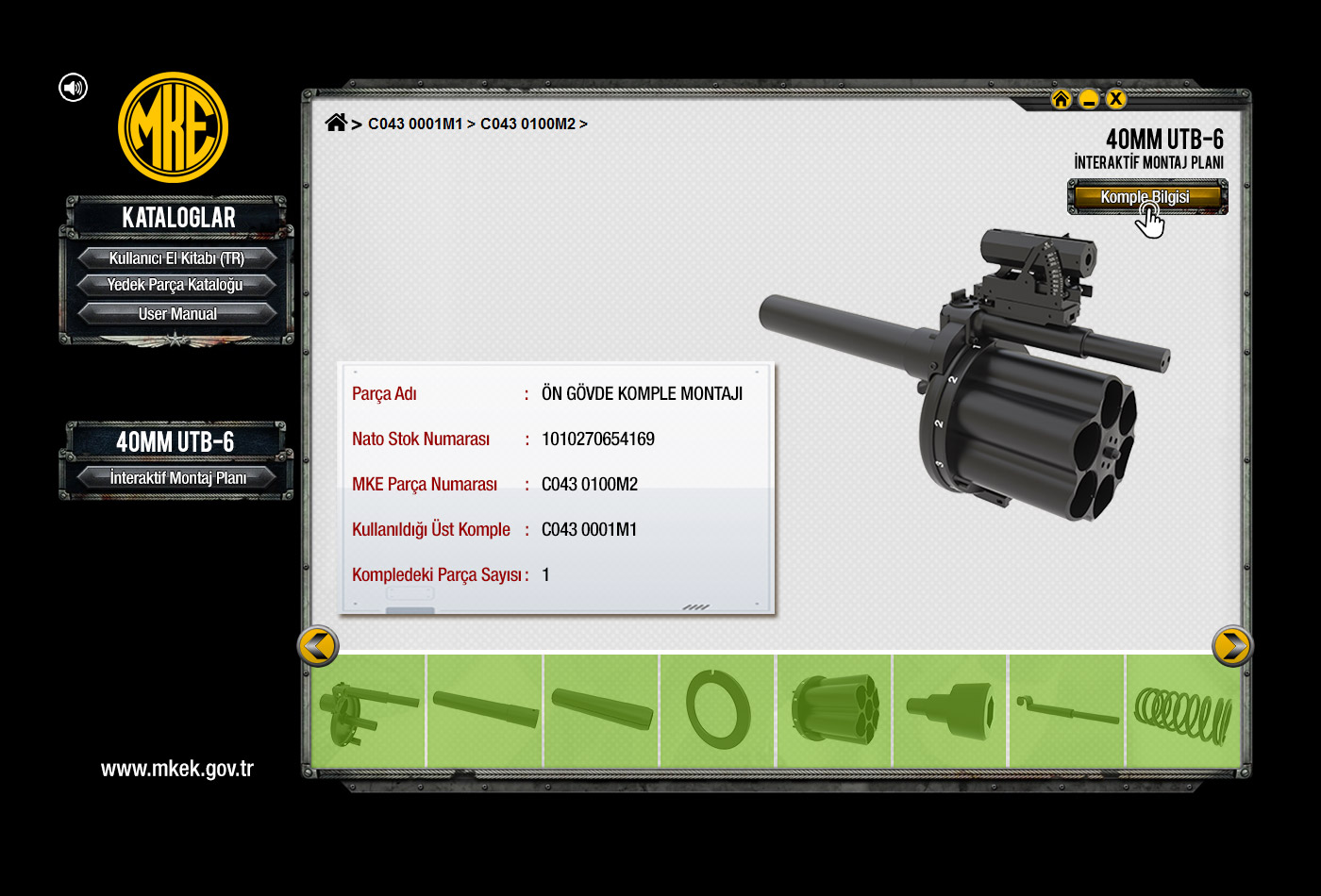Click the MKE logo emblem
This screenshot has height=896, width=1321.
click(x=173, y=127)
